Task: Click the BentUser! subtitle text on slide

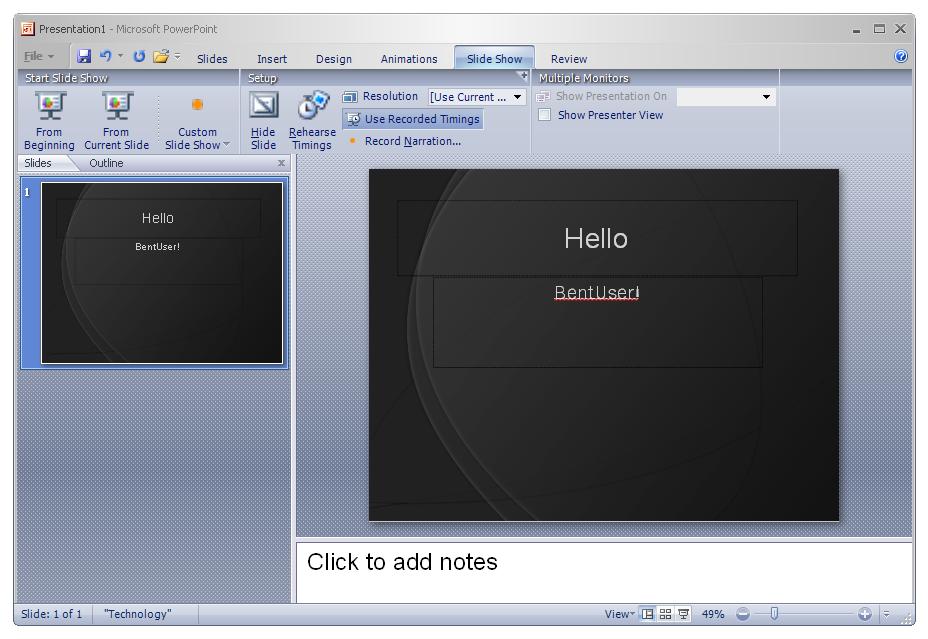Action: [x=597, y=292]
